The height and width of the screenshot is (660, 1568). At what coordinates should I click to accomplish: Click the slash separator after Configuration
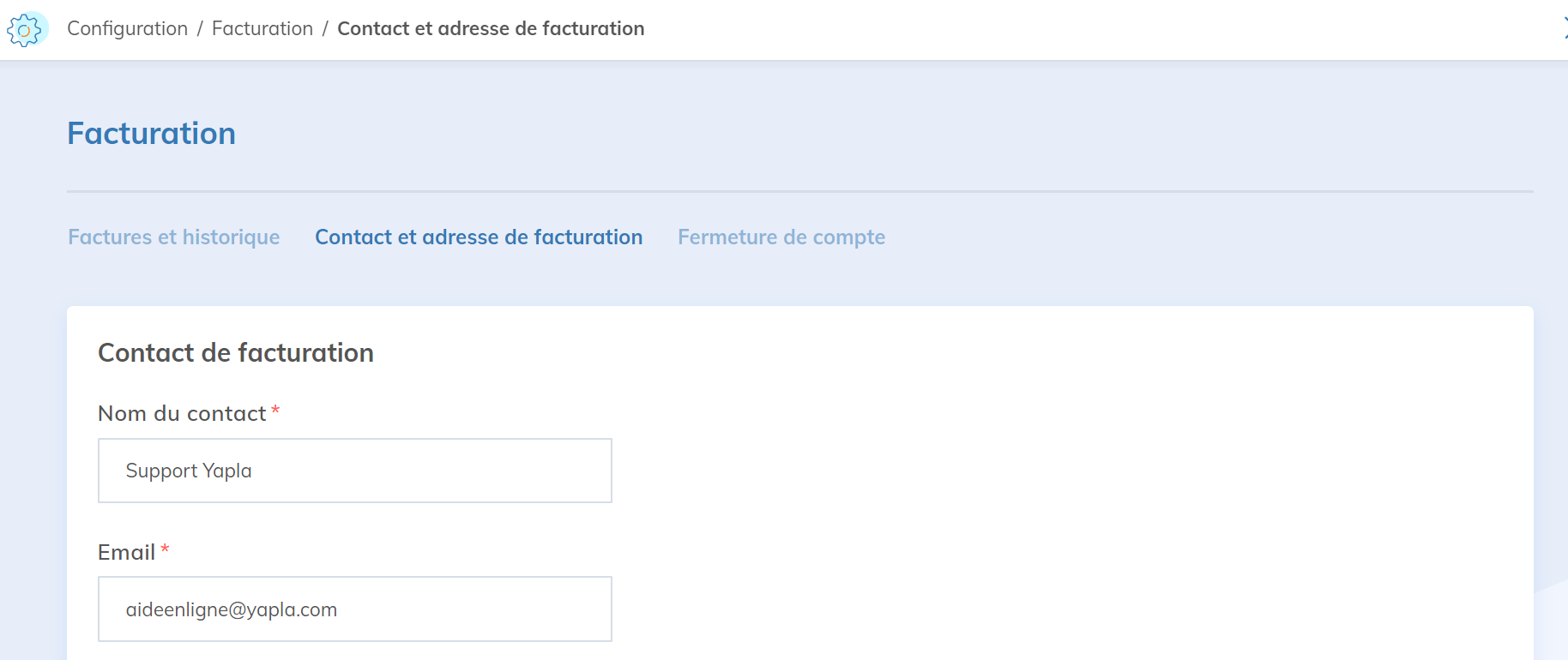pos(200,28)
